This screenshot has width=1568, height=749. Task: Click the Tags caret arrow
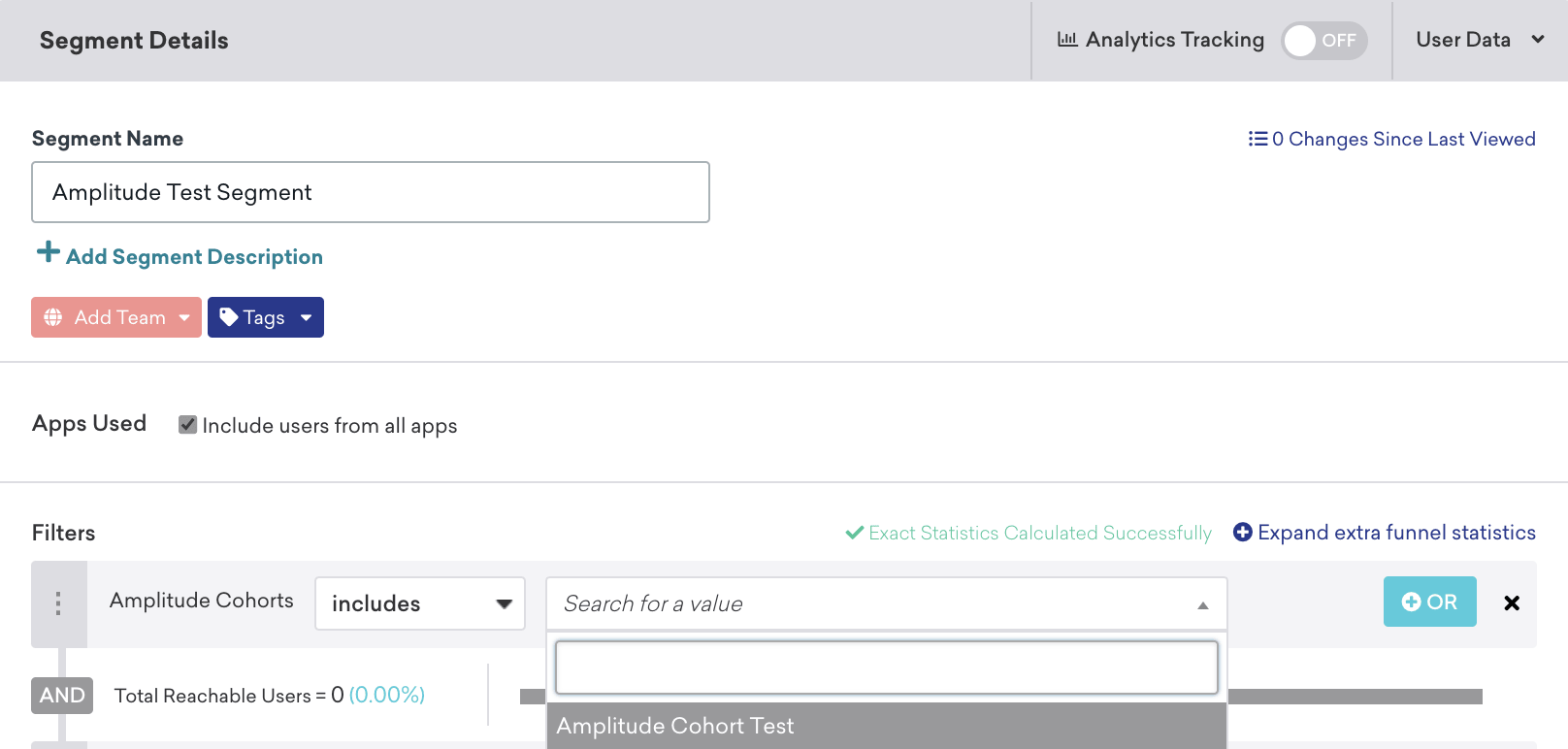[x=307, y=317]
